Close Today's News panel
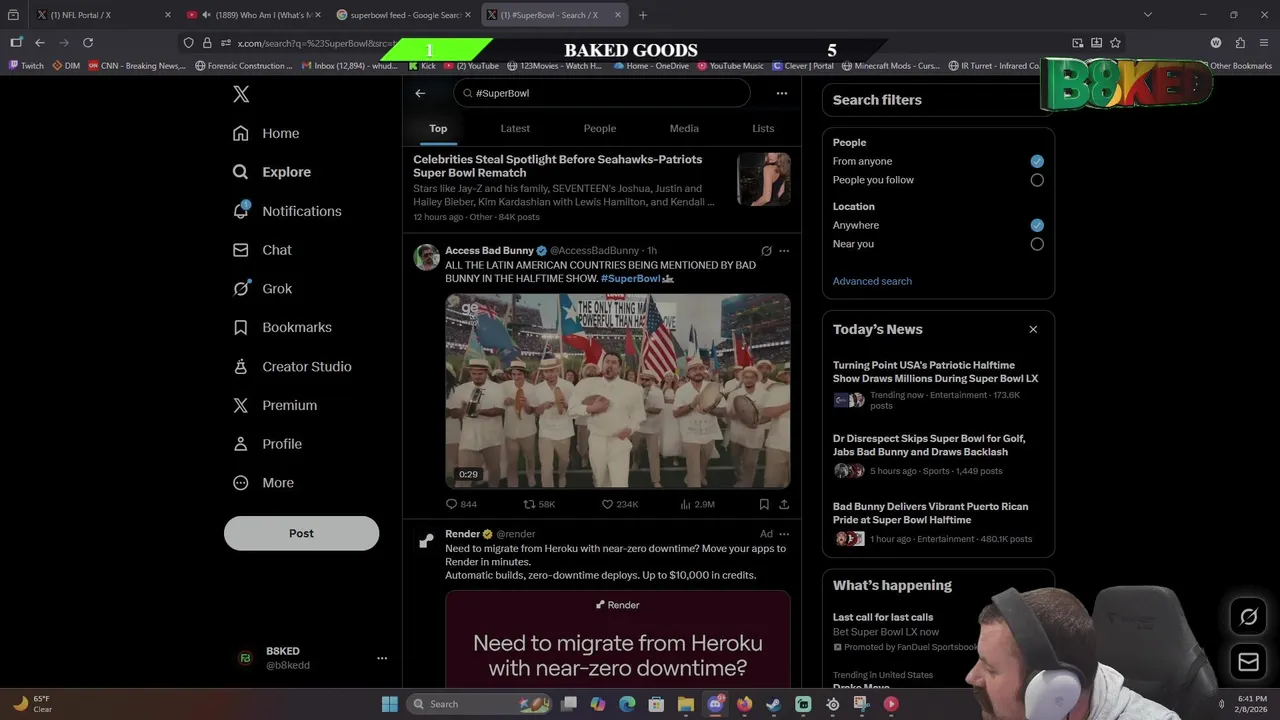The height and width of the screenshot is (720, 1280). [x=1033, y=329]
